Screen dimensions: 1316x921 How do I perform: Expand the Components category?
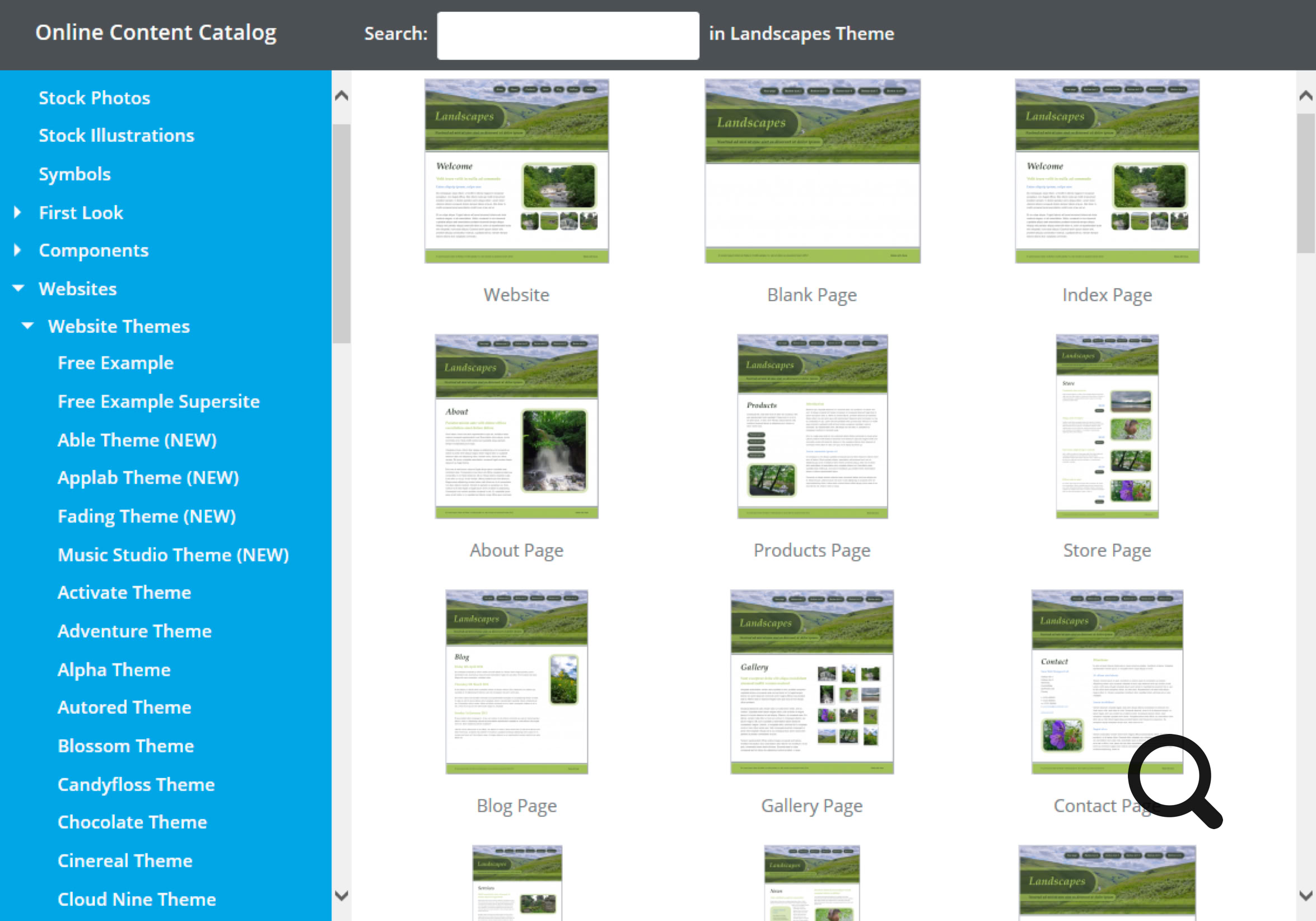click(x=17, y=250)
